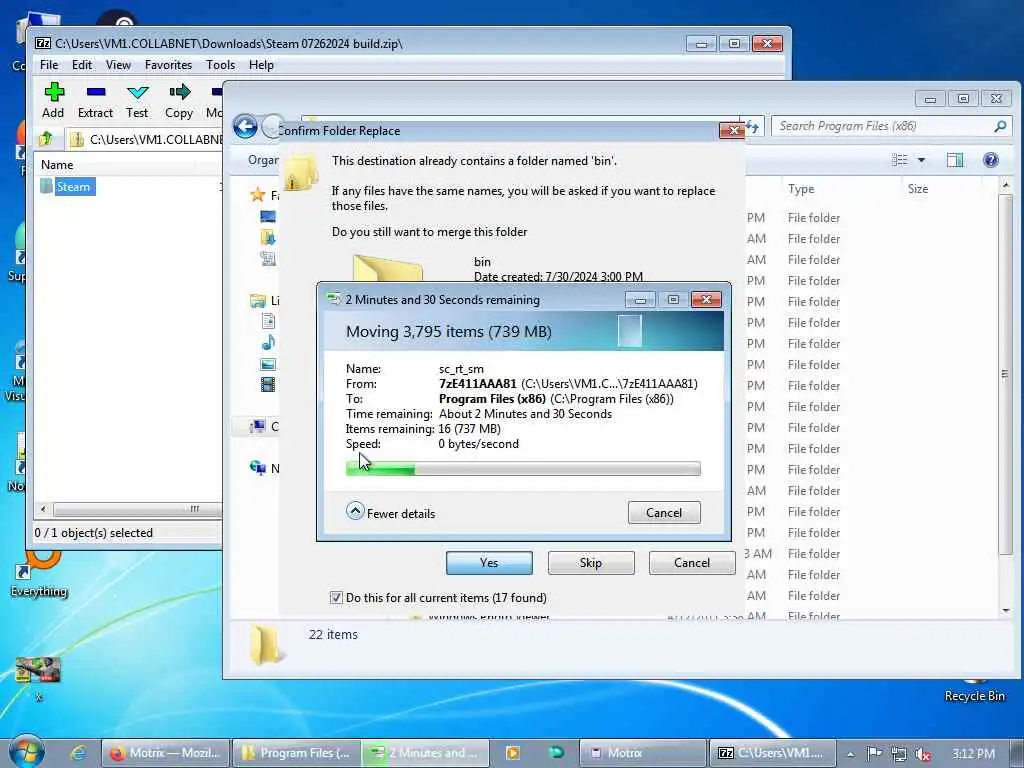This screenshot has height=768, width=1024.
Task: Show hidden tray icons arrow
Action: [x=850, y=754]
